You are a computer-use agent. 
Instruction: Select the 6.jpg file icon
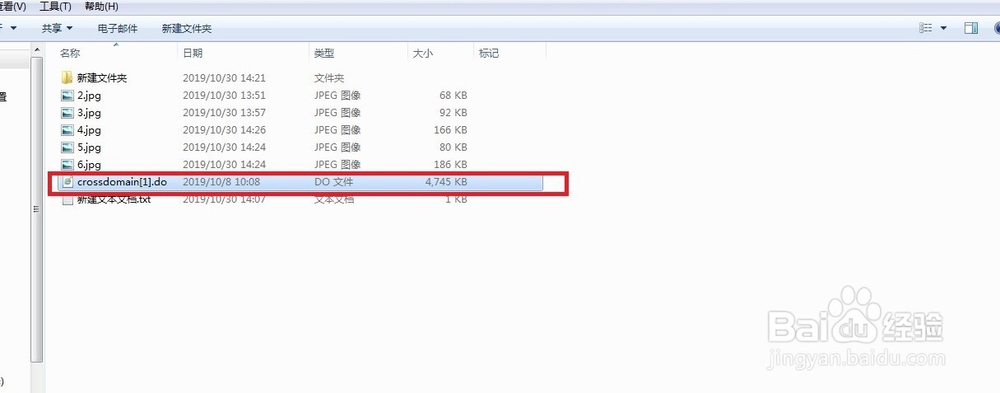pos(68,165)
